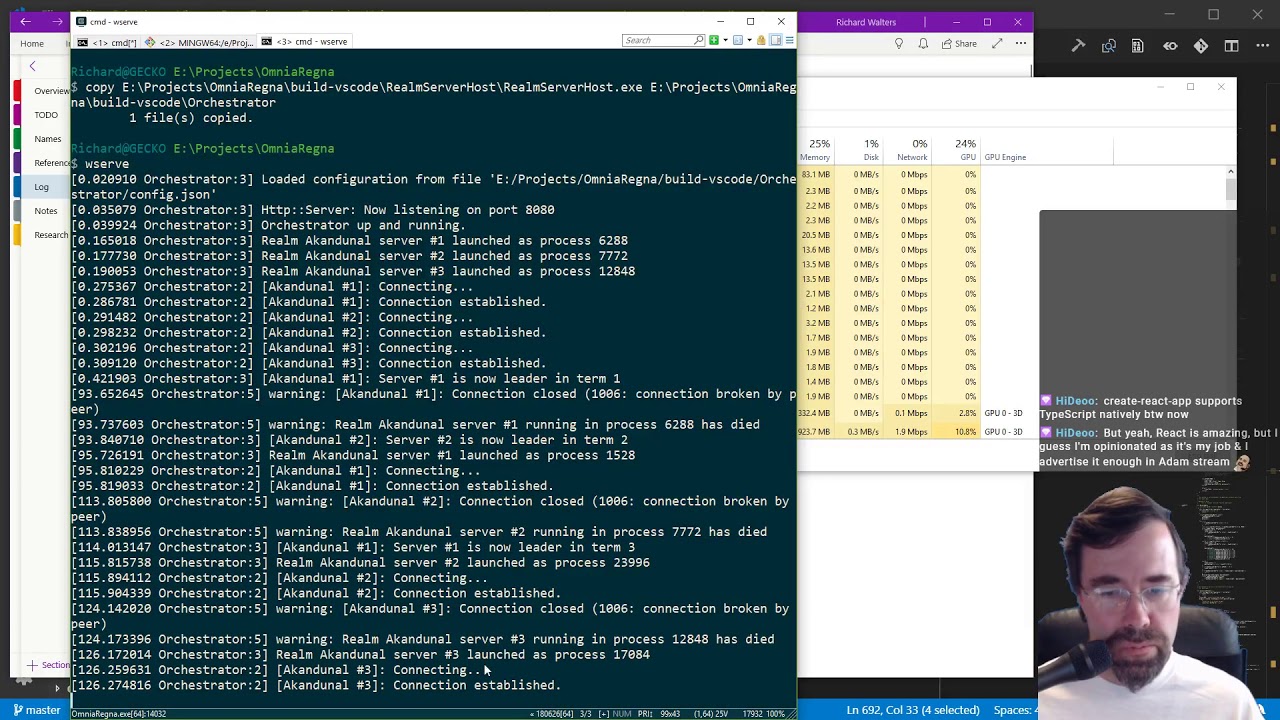Open the TODO page in OneNote
Screen dimensions: 1280x720
tap(46, 115)
